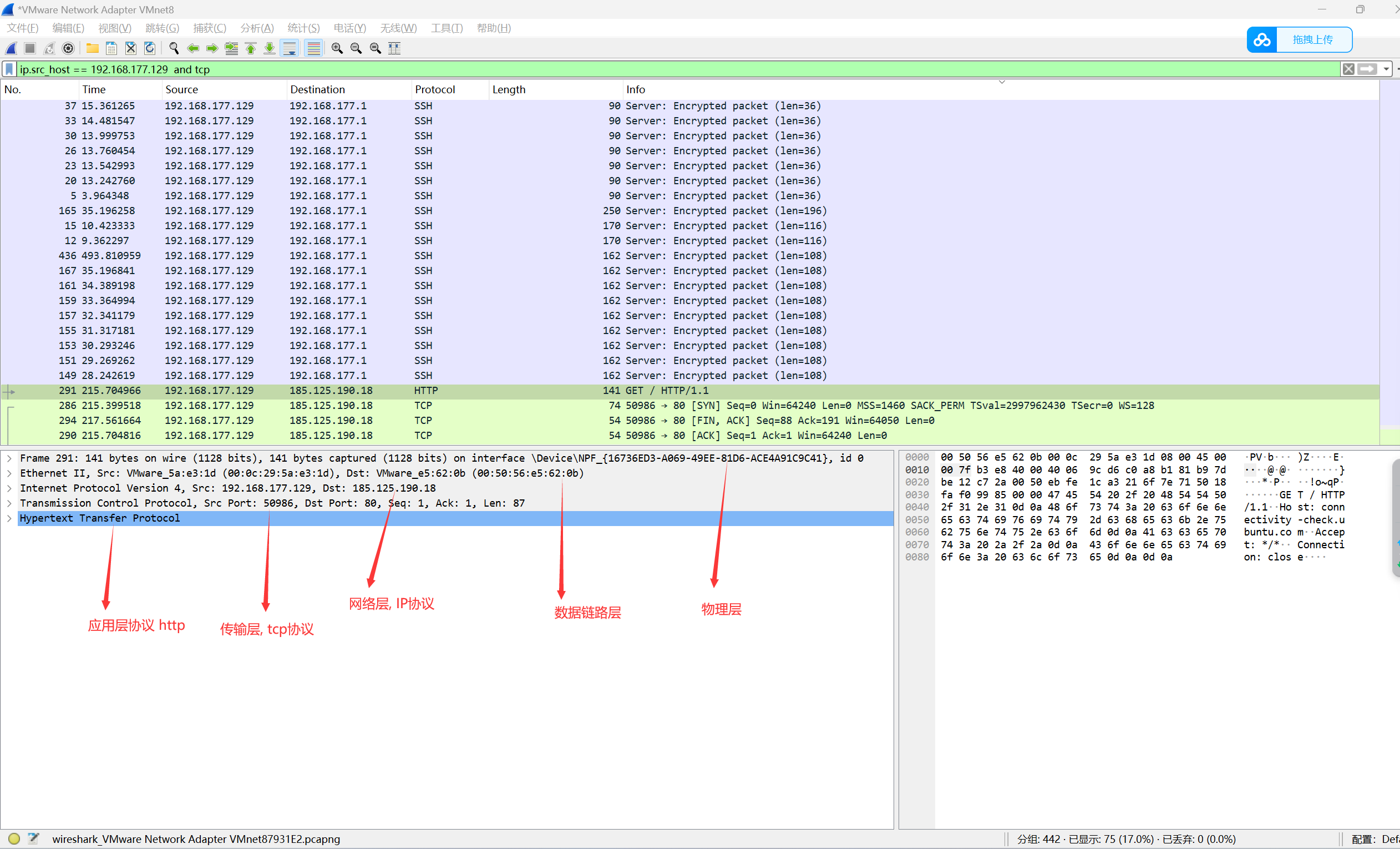Open display filter bookmarks icon
The height and width of the screenshot is (849, 1400).
click(9, 69)
